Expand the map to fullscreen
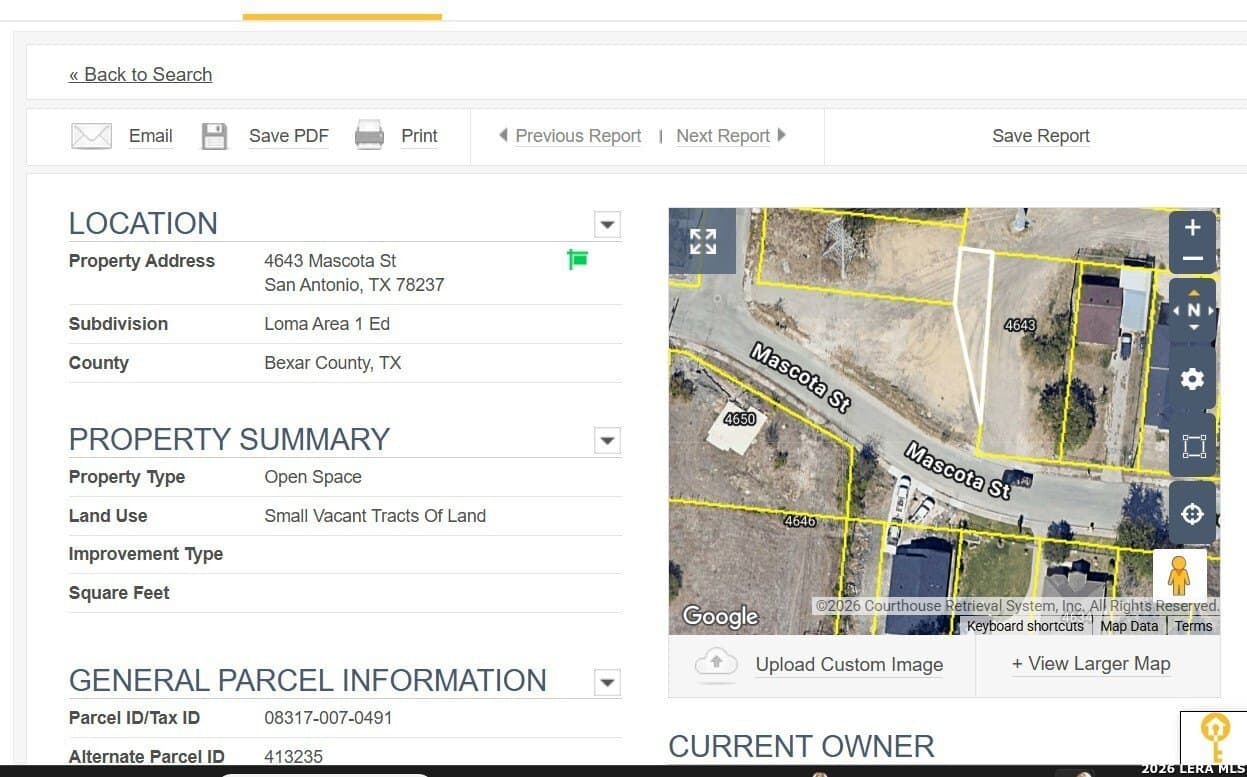1247x777 pixels. click(x=703, y=240)
